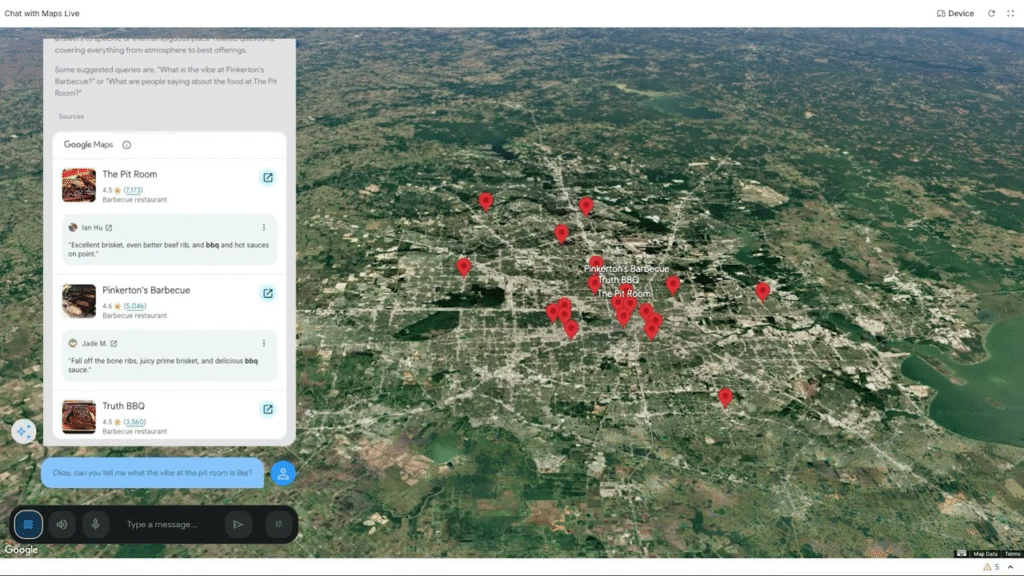The image size is (1024, 576).
Task: Toggle the highlighted live chat button
Action: [x=28, y=524]
